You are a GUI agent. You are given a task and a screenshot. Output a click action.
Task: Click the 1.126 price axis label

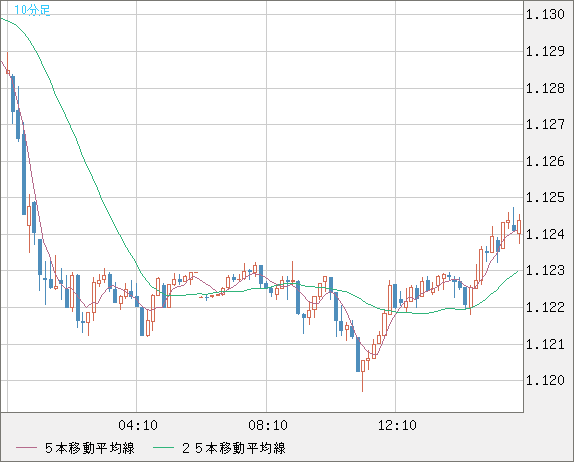[x=545, y=161]
